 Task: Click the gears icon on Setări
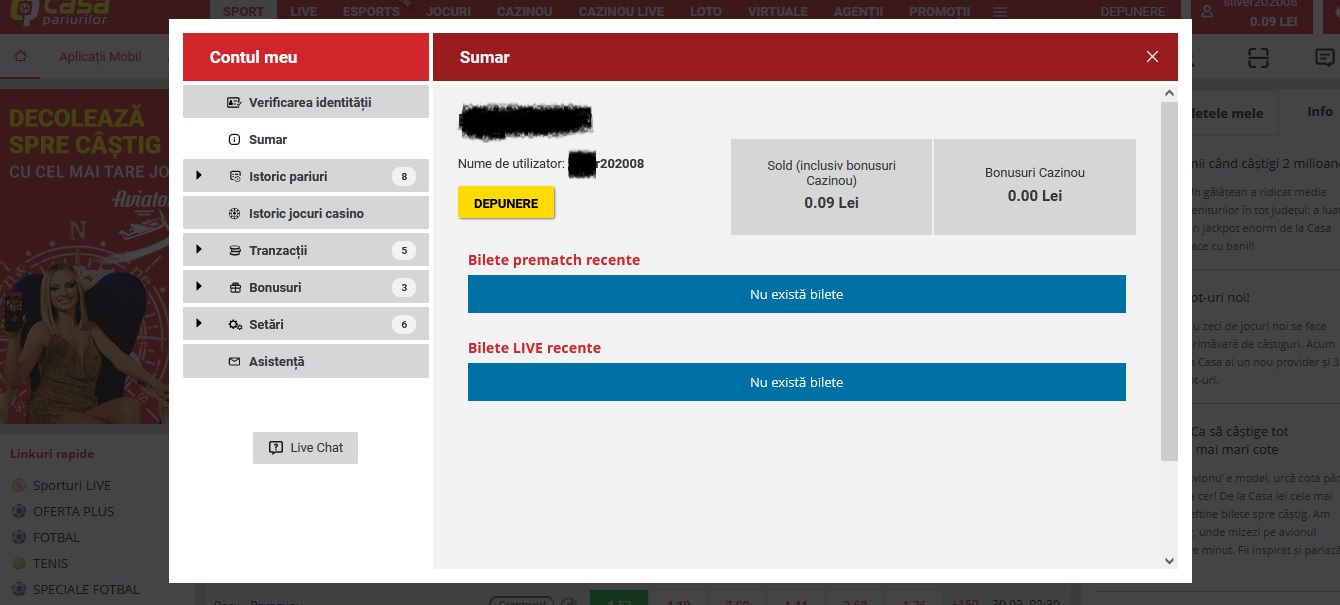click(x=235, y=325)
